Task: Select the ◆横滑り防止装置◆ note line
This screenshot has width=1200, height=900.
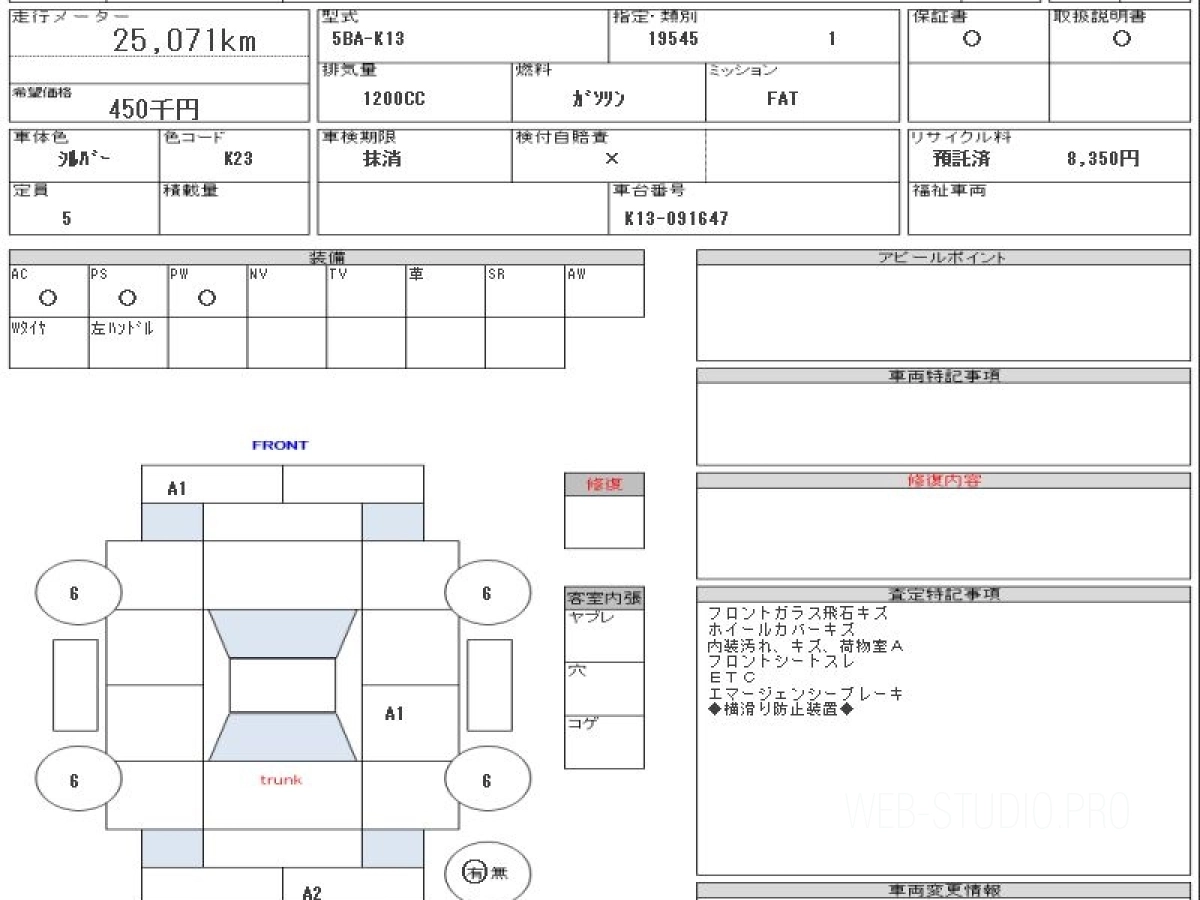Action: tap(781, 709)
